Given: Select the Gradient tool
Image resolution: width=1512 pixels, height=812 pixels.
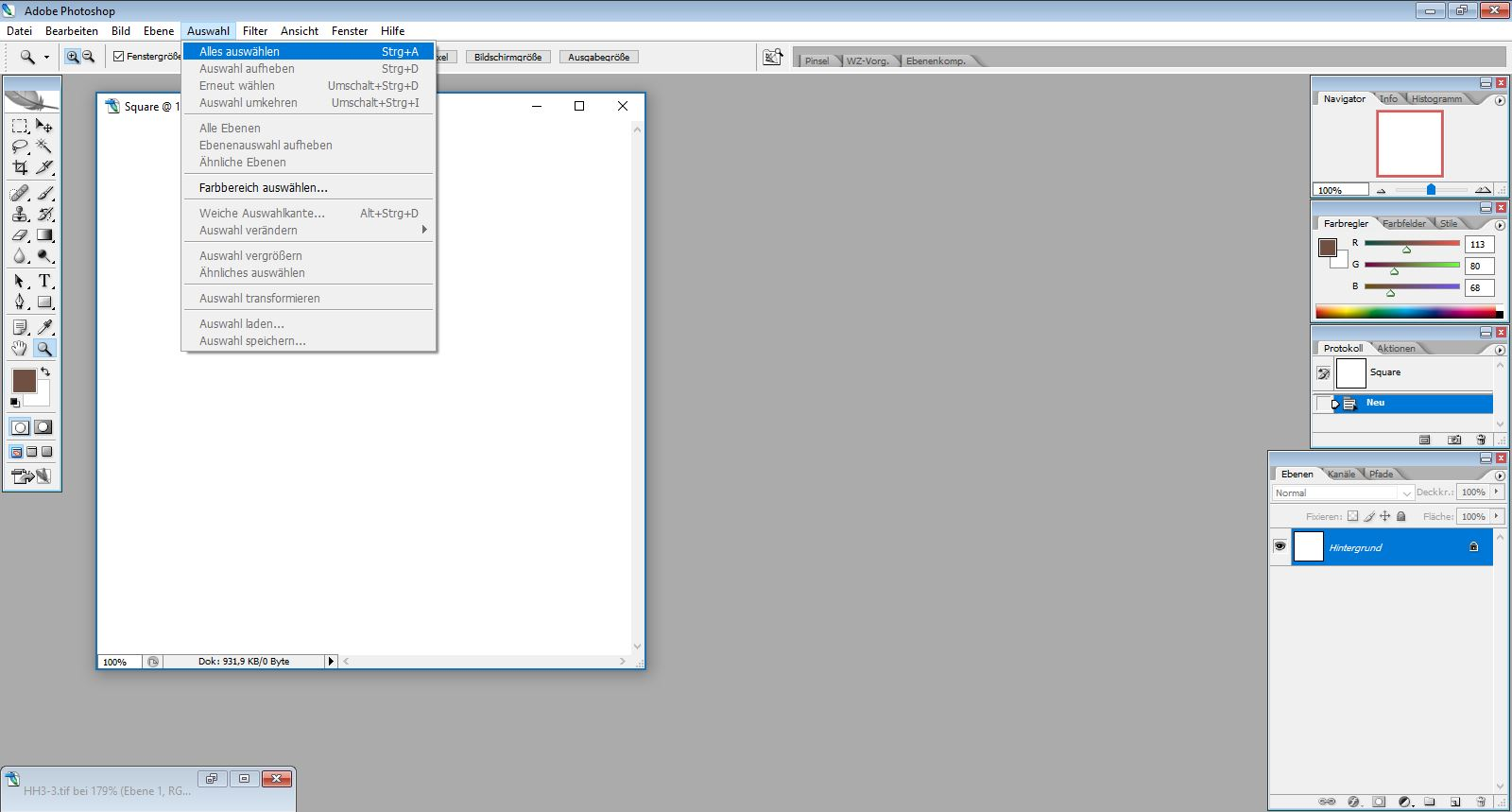Looking at the screenshot, I should click(44, 234).
